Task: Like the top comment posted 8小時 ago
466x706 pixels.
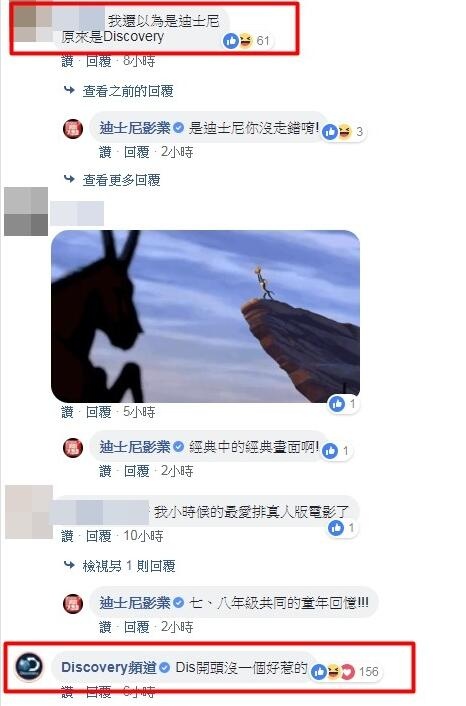Action: pyautogui.click(x=68, y=61)
